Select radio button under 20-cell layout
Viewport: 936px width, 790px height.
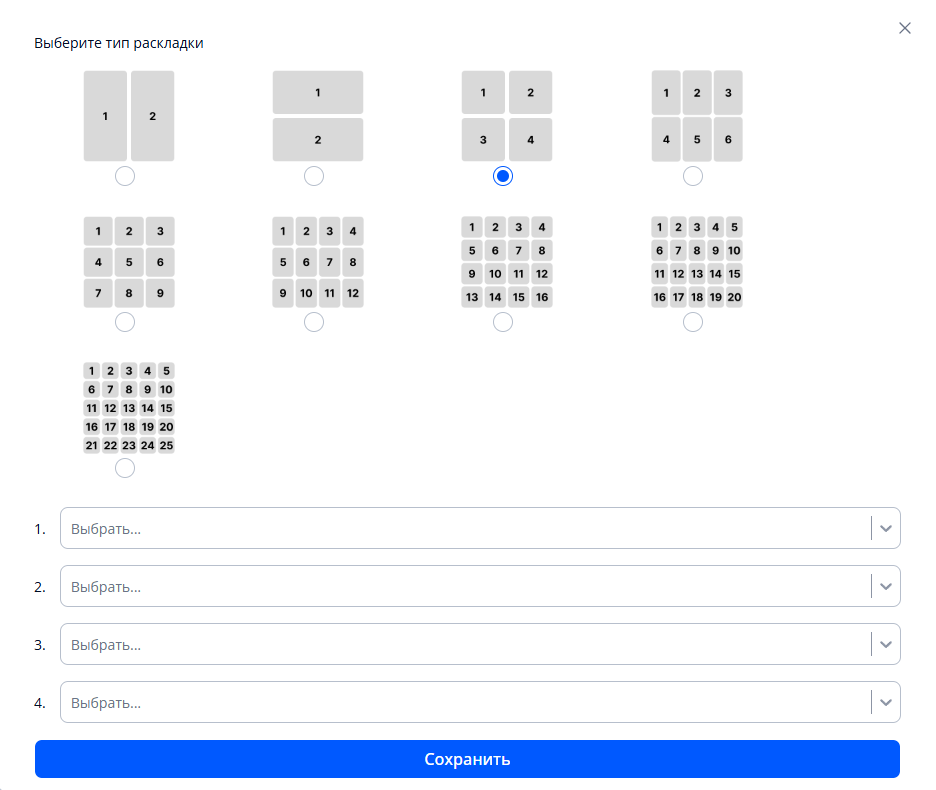693,322
